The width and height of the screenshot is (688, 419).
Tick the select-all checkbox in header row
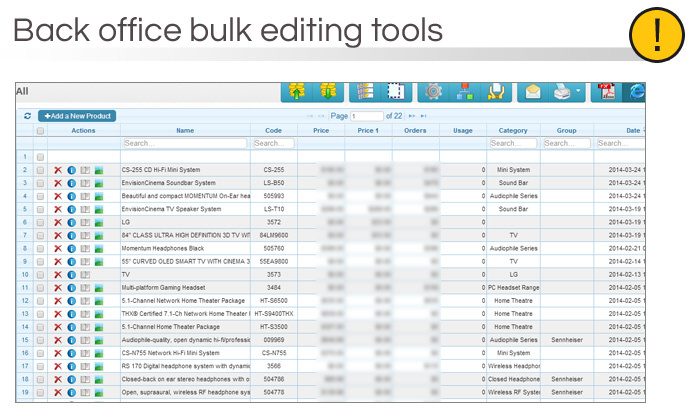40,131
